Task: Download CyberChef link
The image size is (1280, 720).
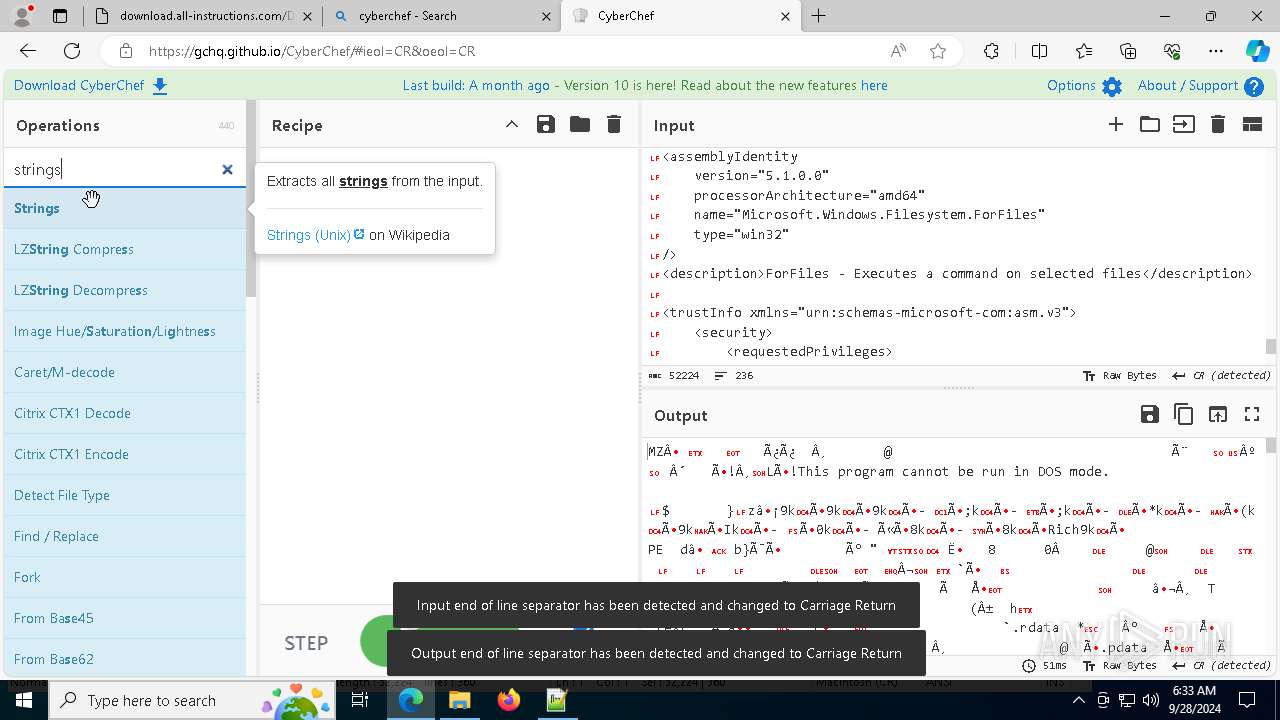Action: pyautogui.click(x=90, y=86)
